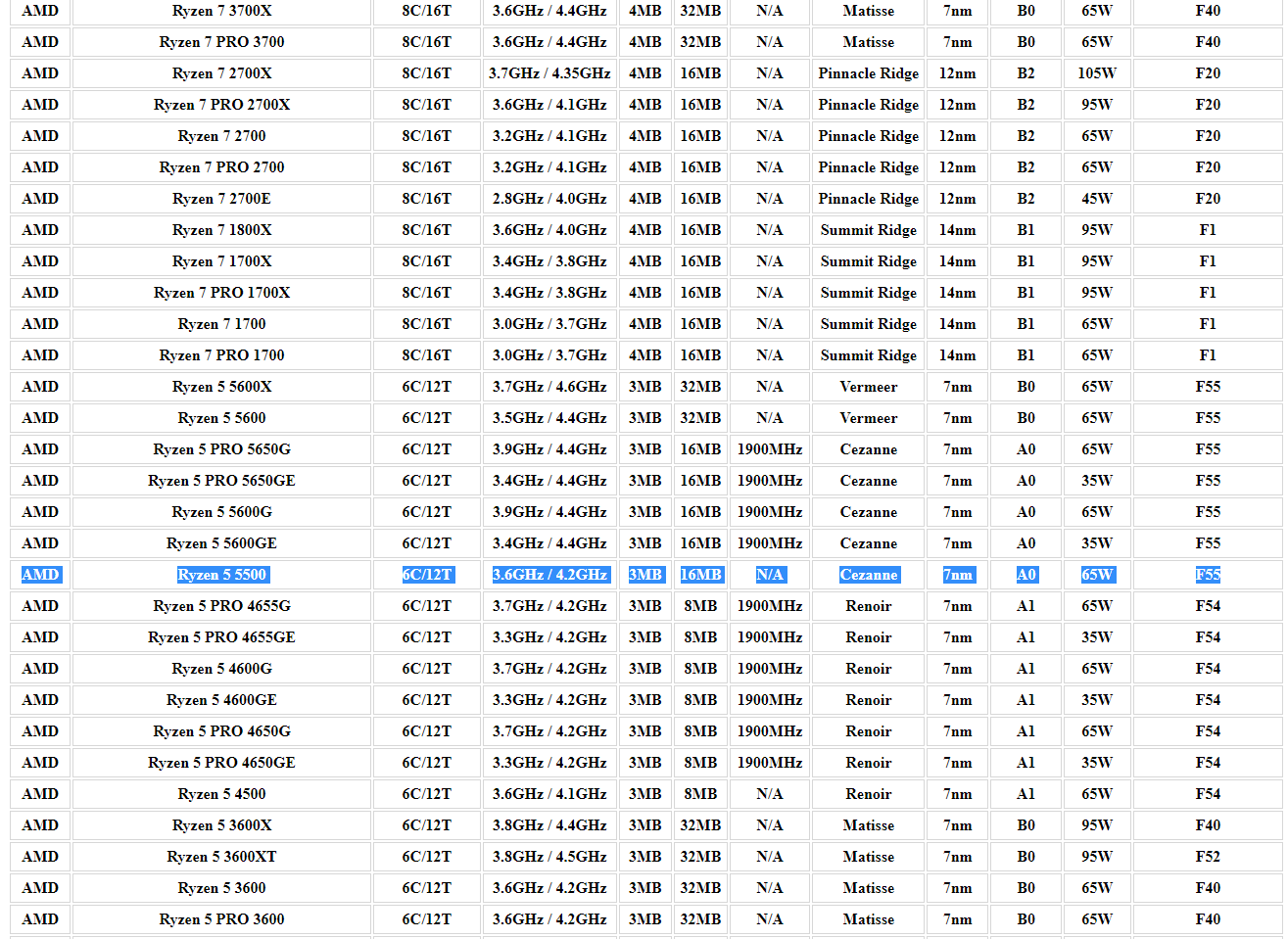Click Renoir in the Ryzen 5 4500 row

[869, 794]
